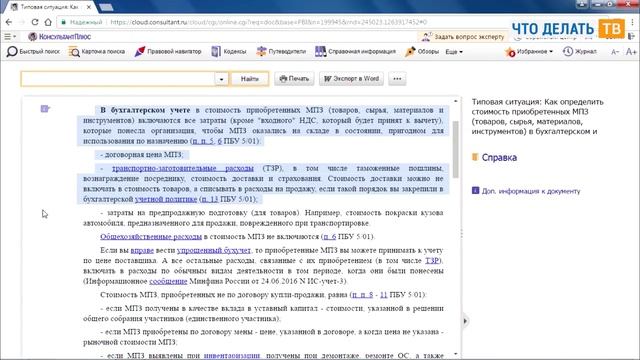Expand the search field history dropdown

(x=221, y=79)
